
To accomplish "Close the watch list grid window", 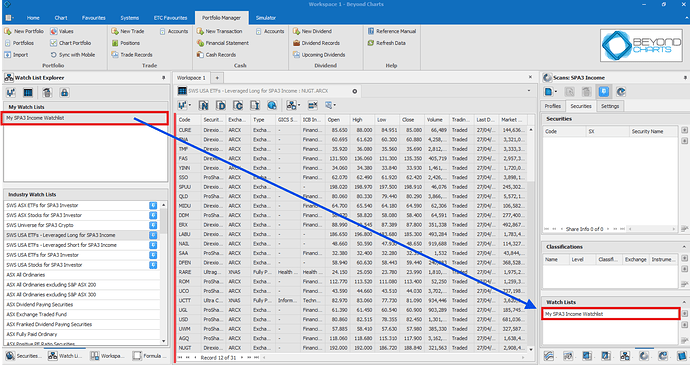I will tap(355, 91).
